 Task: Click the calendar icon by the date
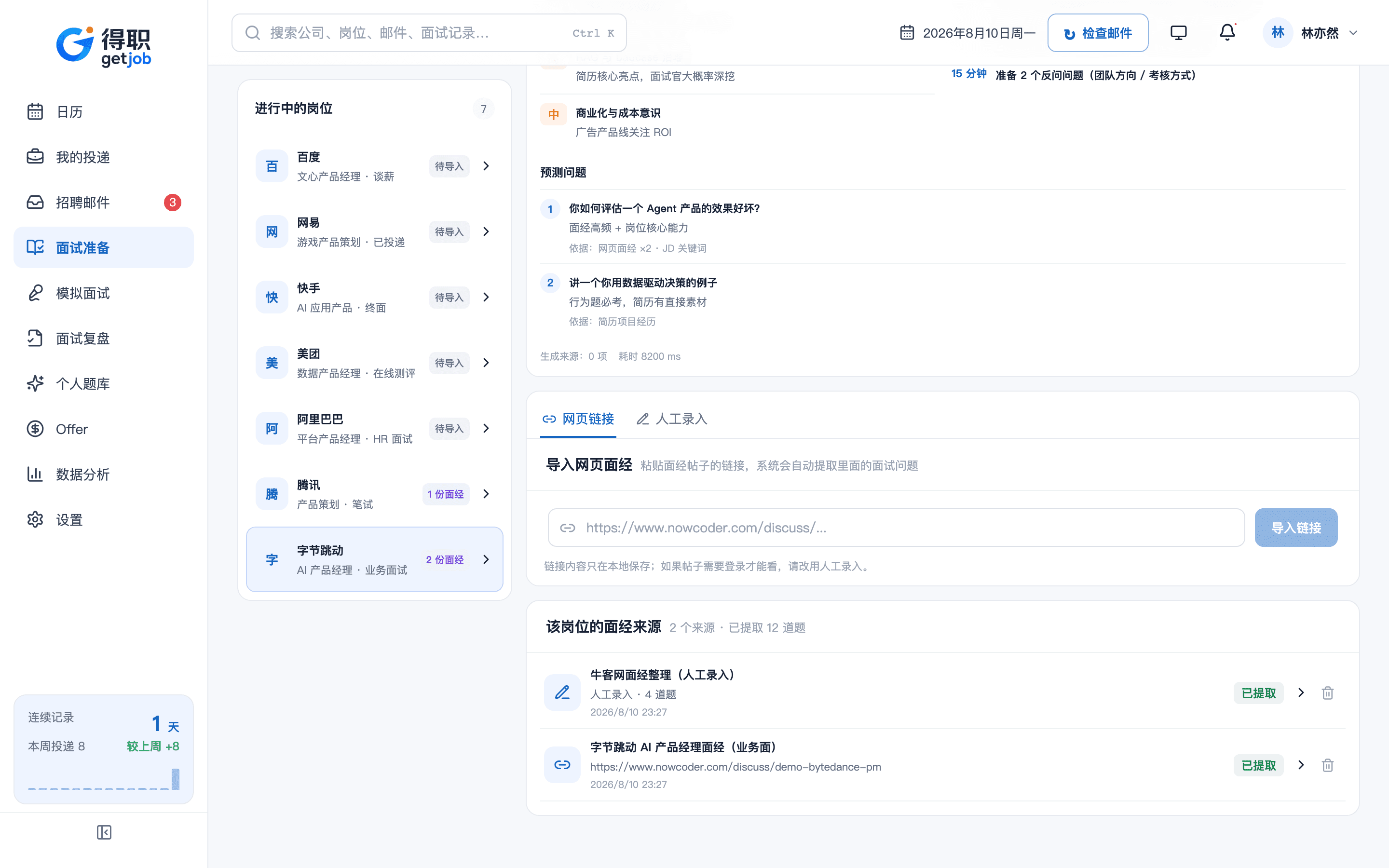tap(907, 33)
